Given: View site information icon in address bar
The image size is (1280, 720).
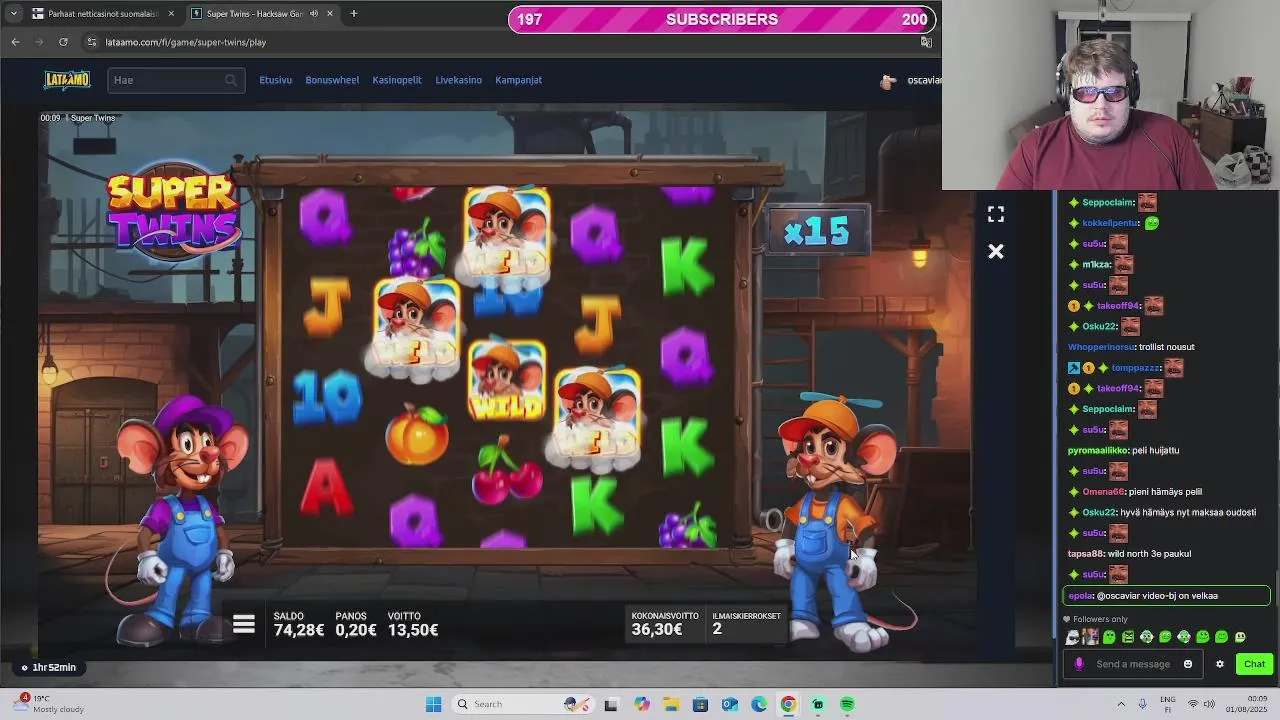Looking at the screenshot, I should point(92,42).
